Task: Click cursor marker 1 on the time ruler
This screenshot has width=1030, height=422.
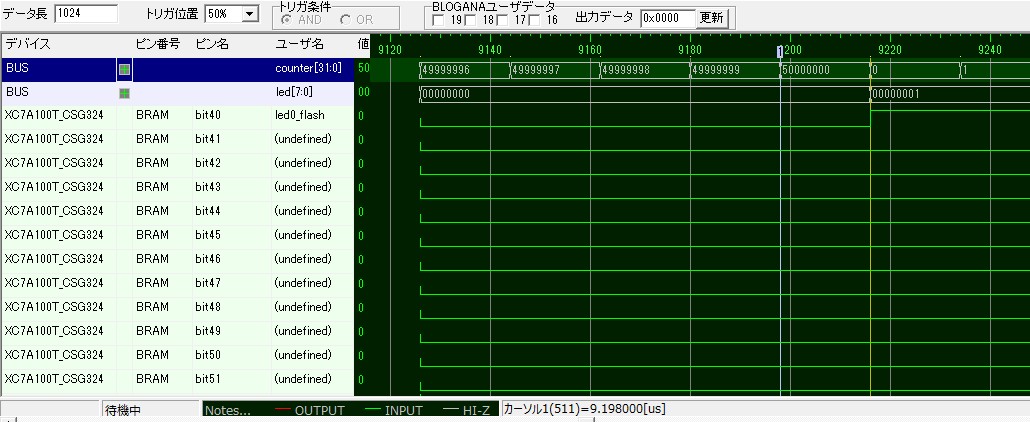Action: (x=780, y=50)
